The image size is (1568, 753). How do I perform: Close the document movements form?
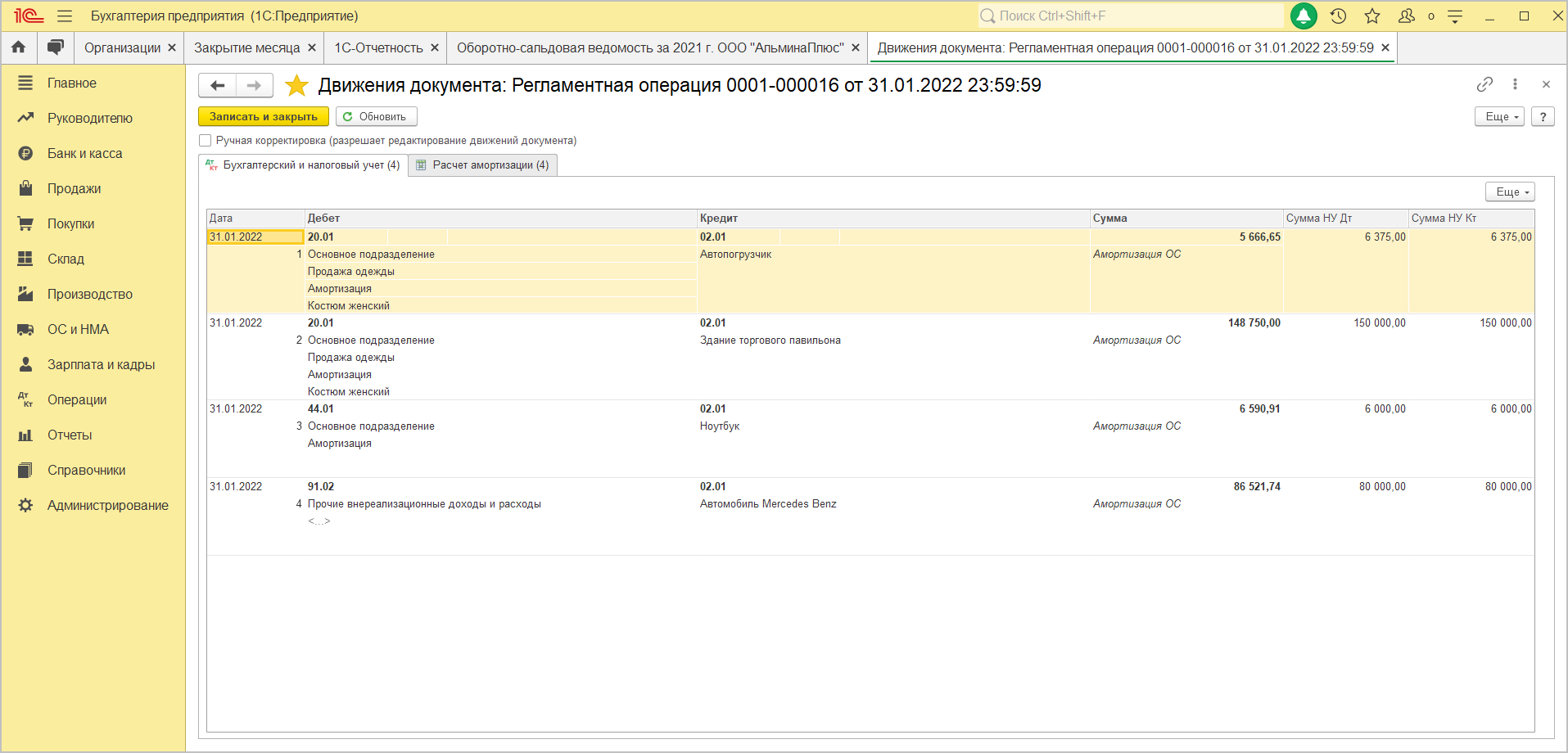click(x=1546, y=84)
